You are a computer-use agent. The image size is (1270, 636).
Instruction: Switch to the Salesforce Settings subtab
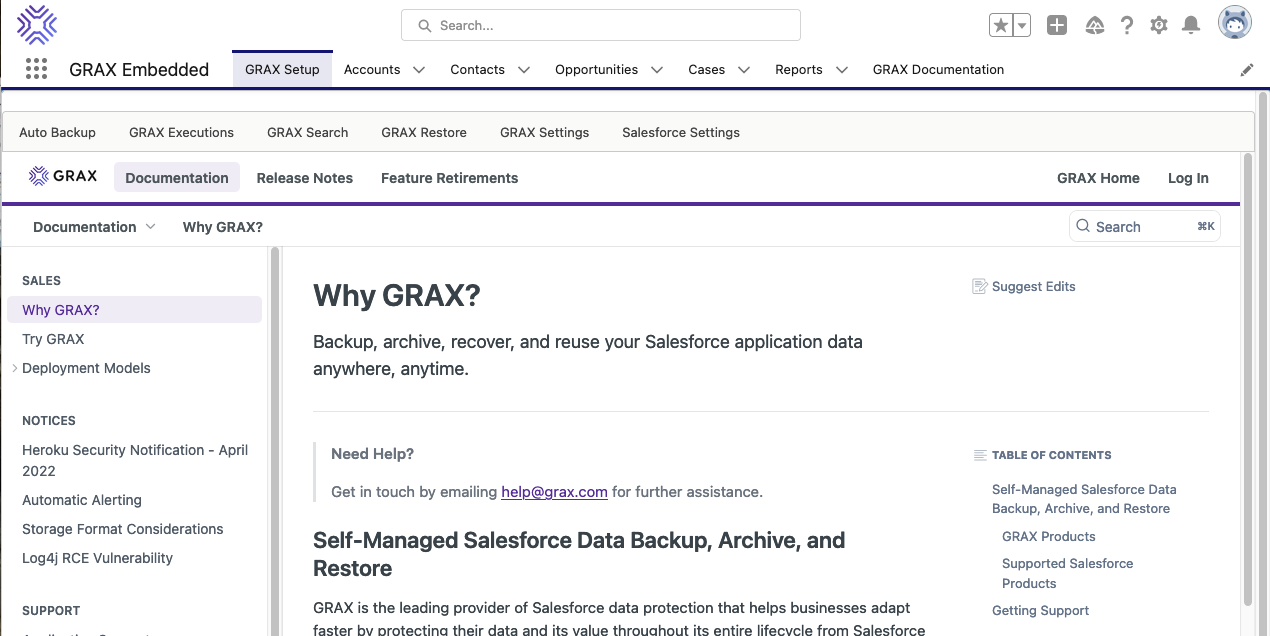pos(681,132)
